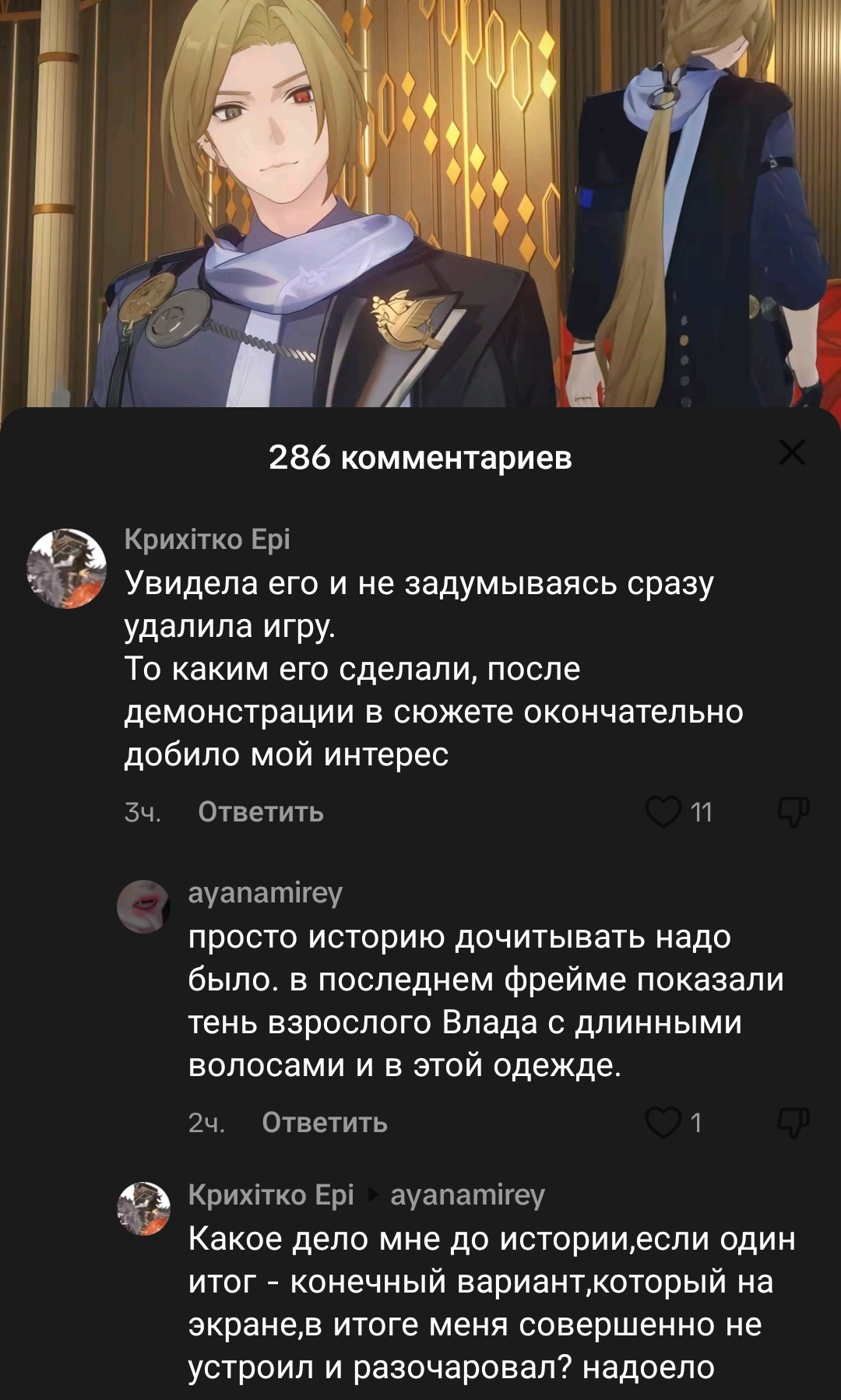Reply to the comment posted 3ч. ago

261,812
